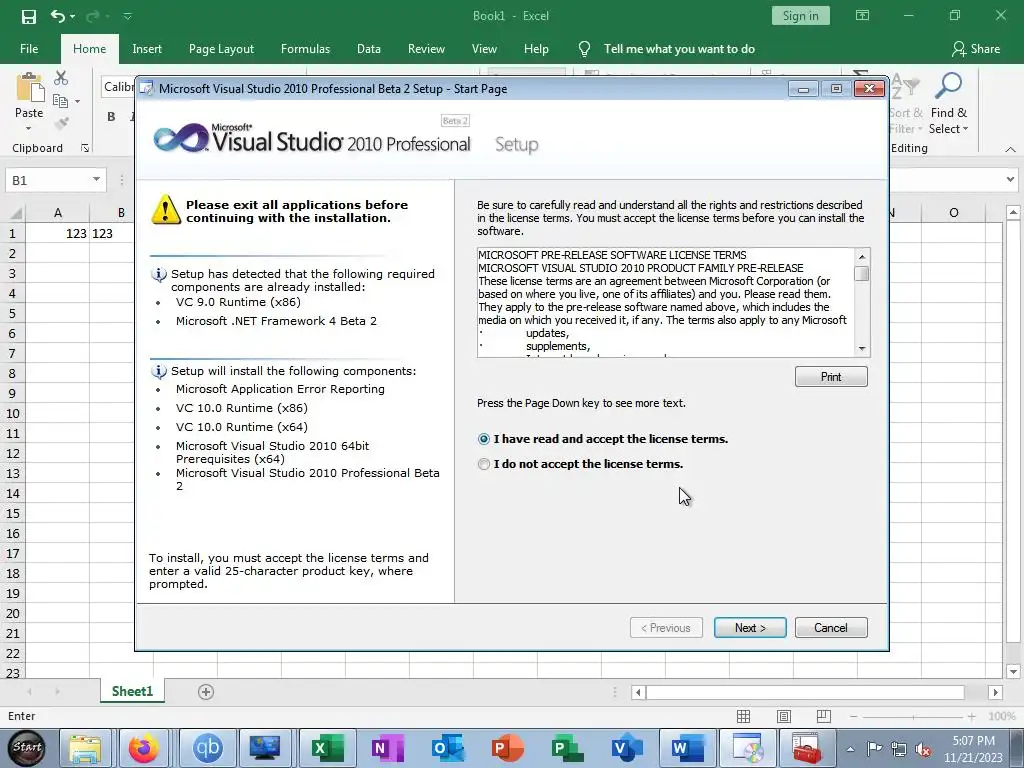Open PowerPoint from the taskbar
This screenshot has height=768, width=1024.
click(507, 748)
